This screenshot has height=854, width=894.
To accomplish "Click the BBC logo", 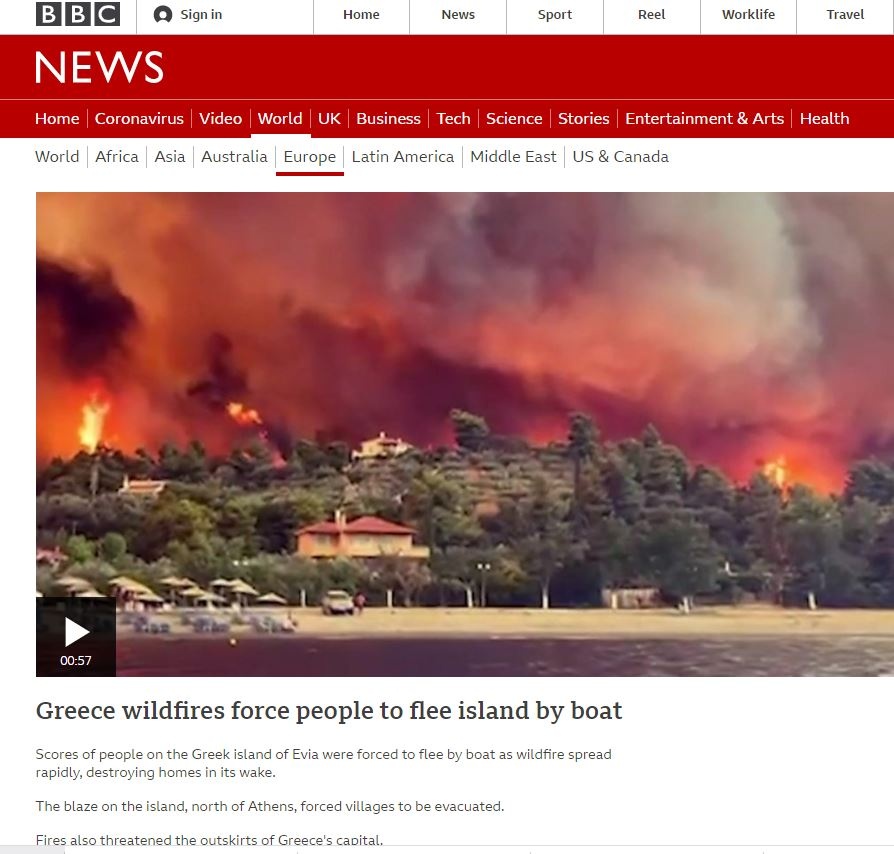I will point(78,14).
